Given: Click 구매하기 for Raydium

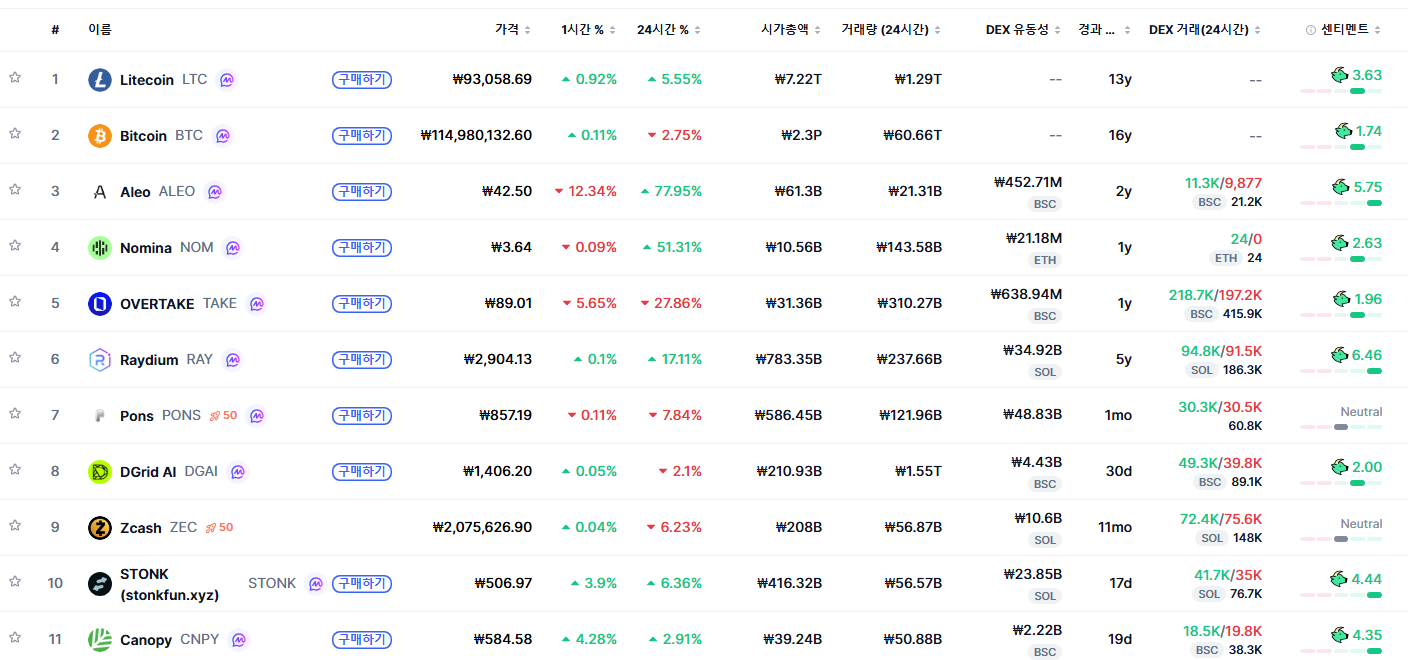Looking at the screenshot, I should point(362,359).
